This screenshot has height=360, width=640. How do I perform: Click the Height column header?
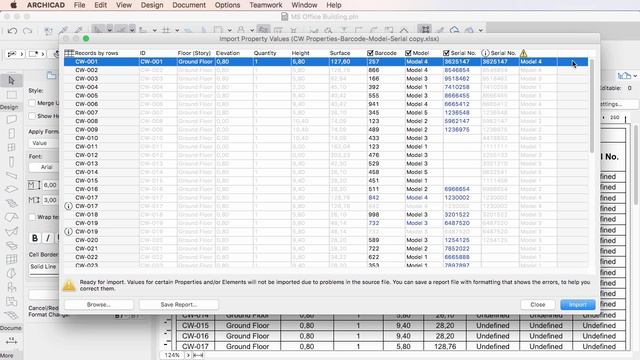point(300,53)
